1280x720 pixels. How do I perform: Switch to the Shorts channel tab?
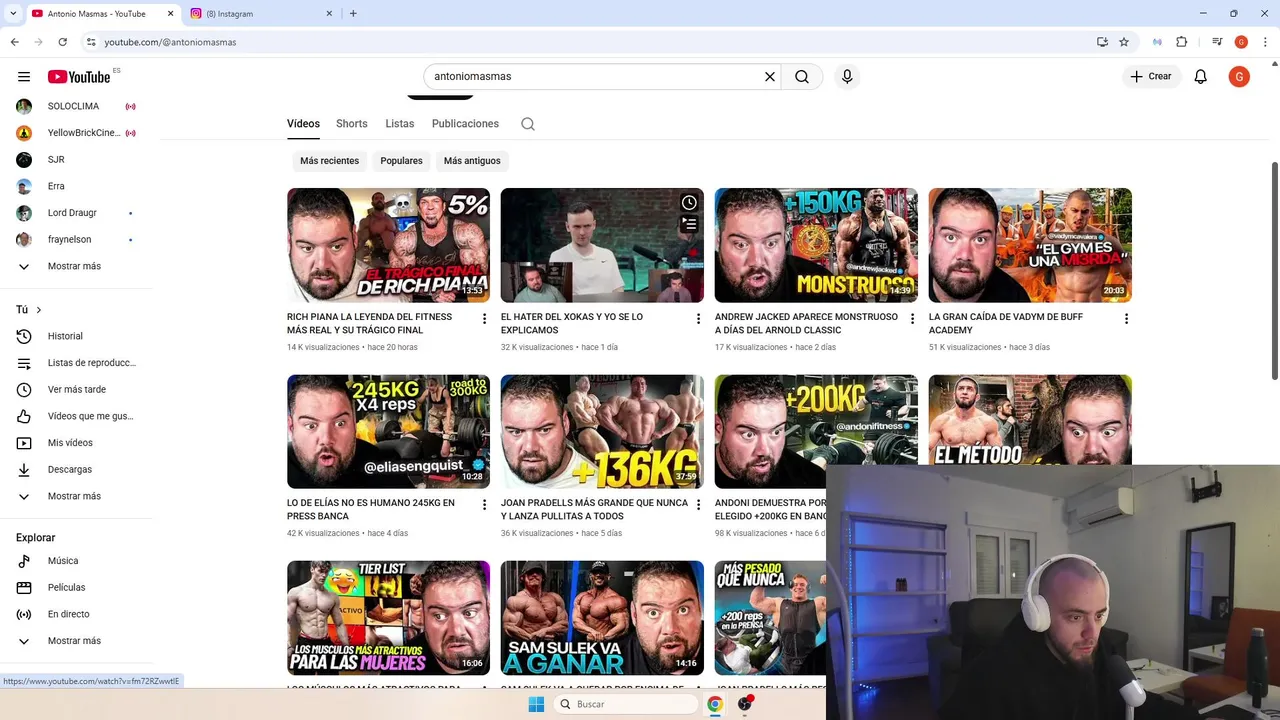pos(352,124)
